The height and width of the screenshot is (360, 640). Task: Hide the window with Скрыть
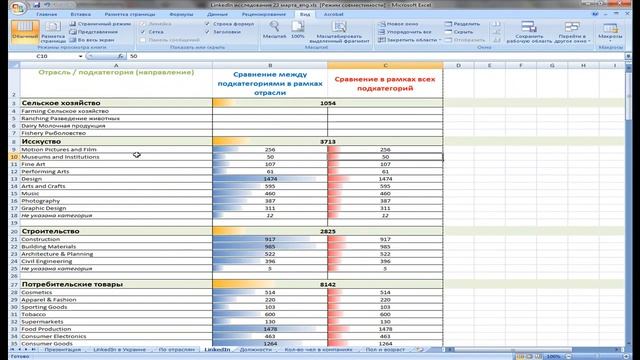(459, 32)
